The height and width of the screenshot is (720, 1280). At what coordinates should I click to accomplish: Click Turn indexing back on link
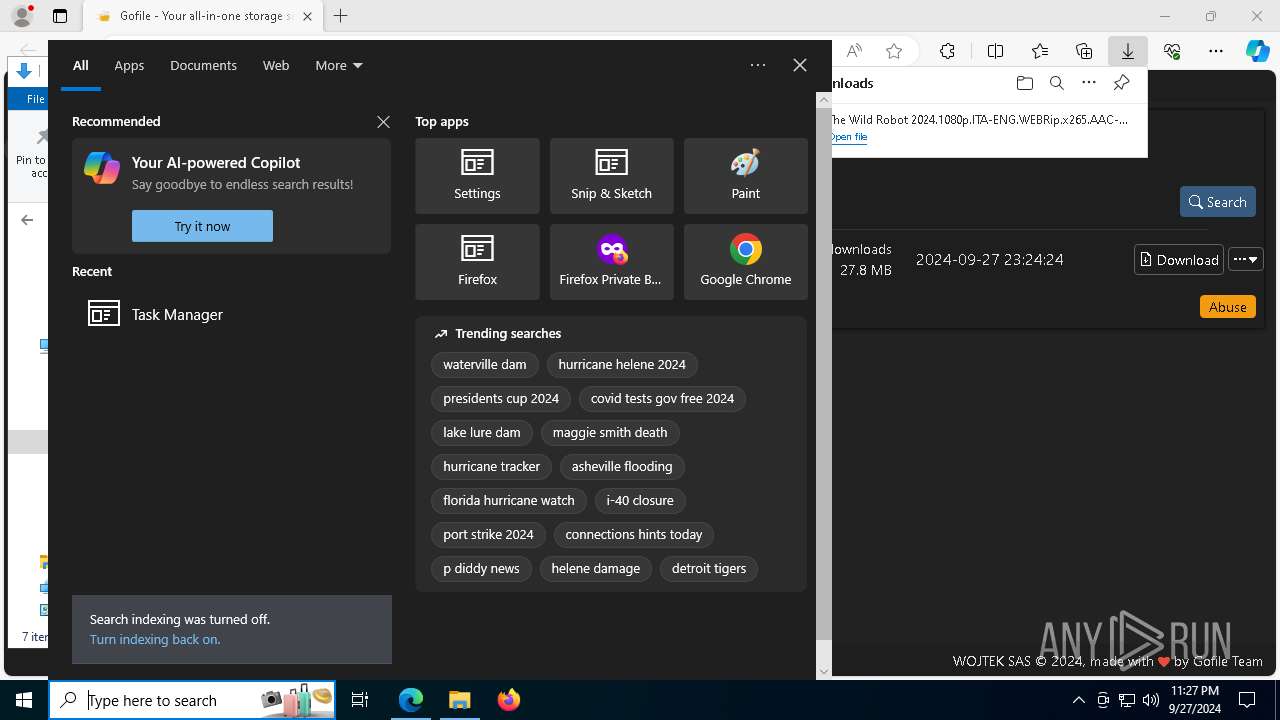pyautogui.click(x=155, y=639)
